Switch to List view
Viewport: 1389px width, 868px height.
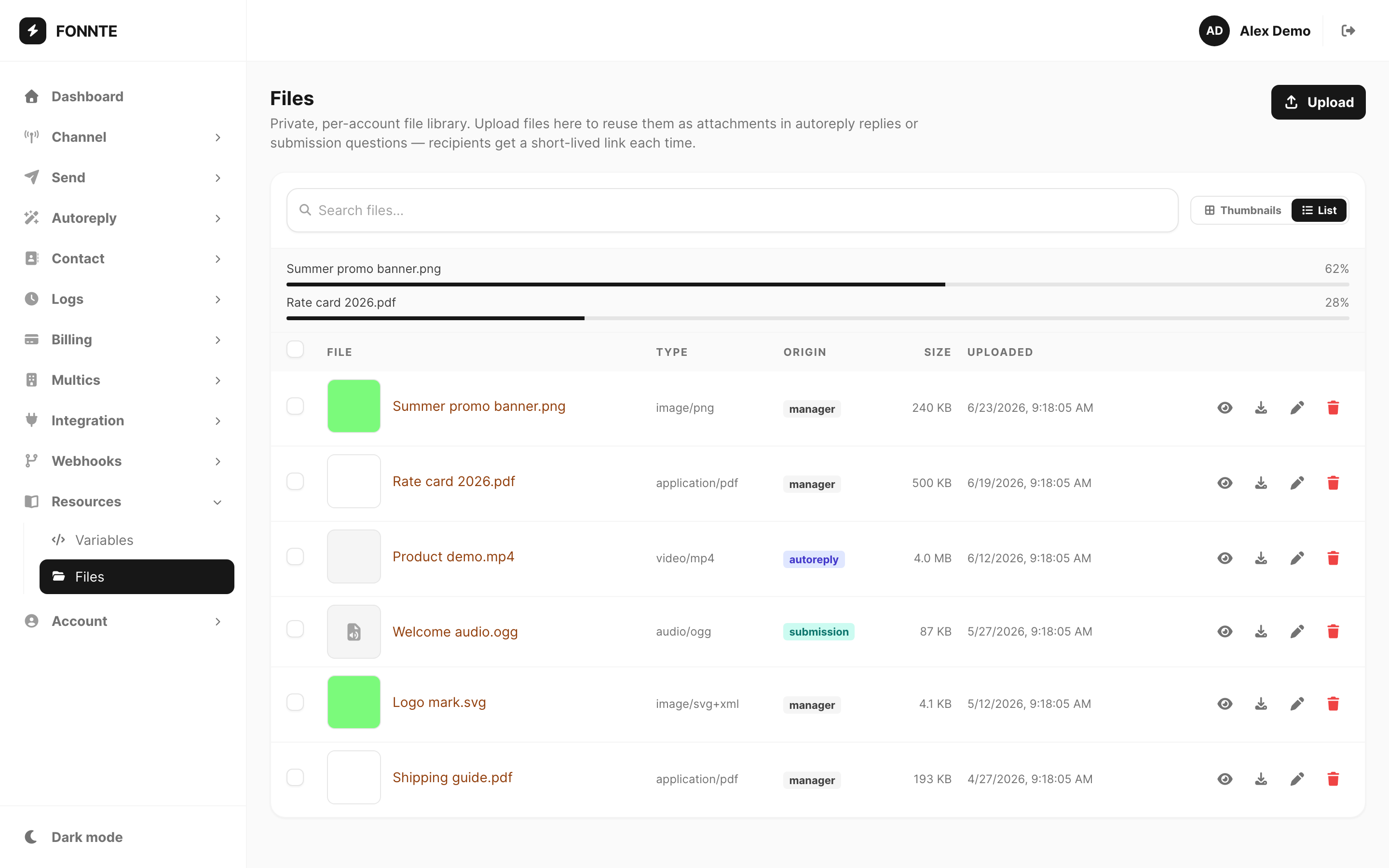pos(1319,210)
